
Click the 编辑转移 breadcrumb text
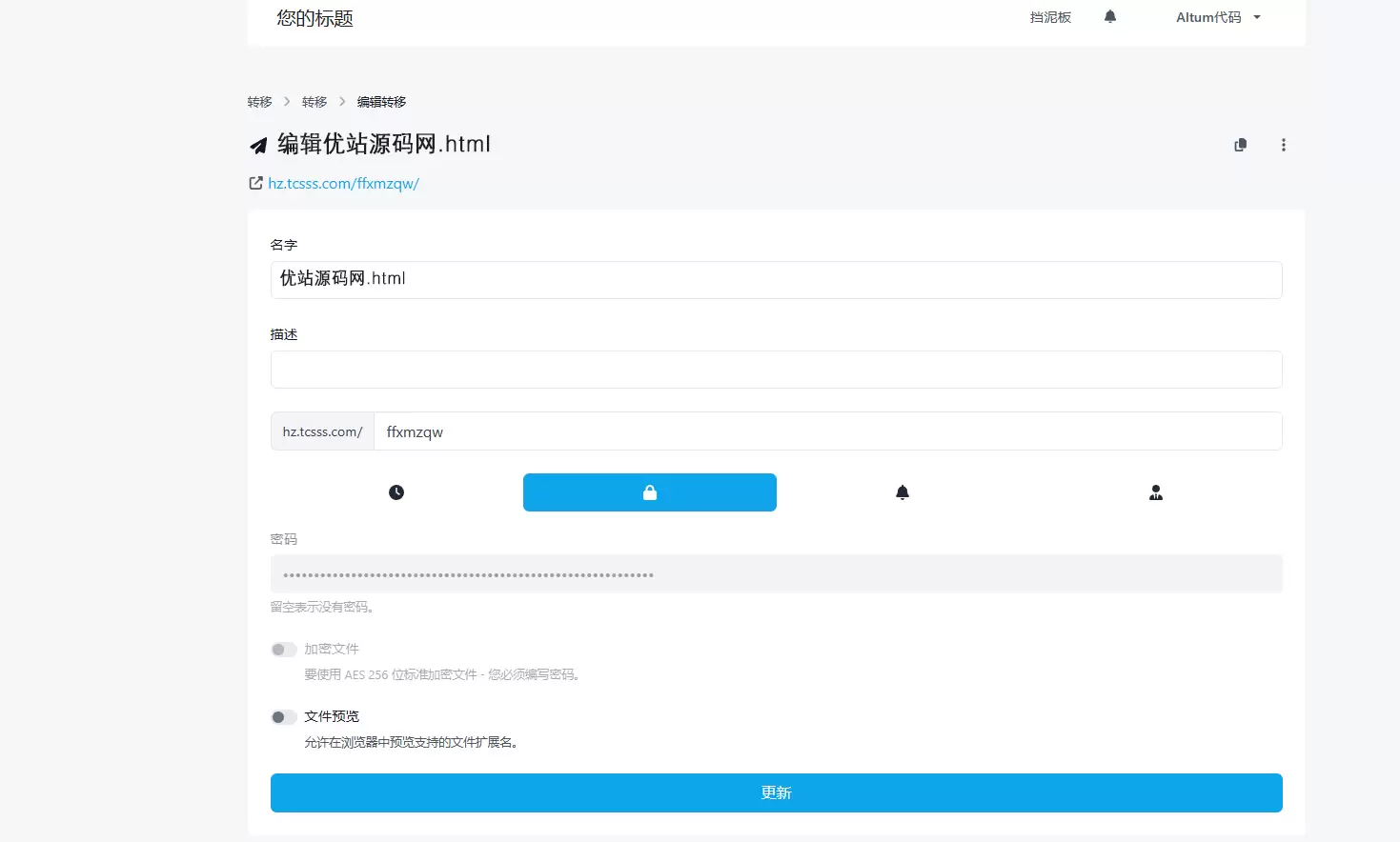381,102
